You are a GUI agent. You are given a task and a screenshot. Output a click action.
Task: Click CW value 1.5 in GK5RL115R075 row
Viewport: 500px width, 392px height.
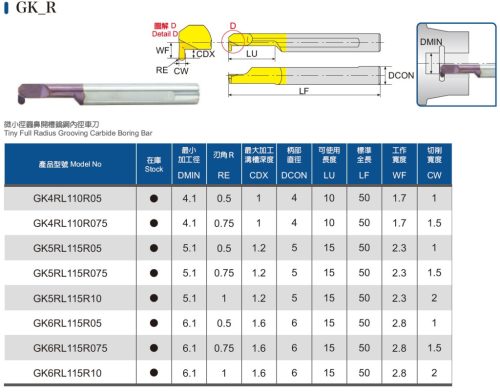click(x=434, y=273)
